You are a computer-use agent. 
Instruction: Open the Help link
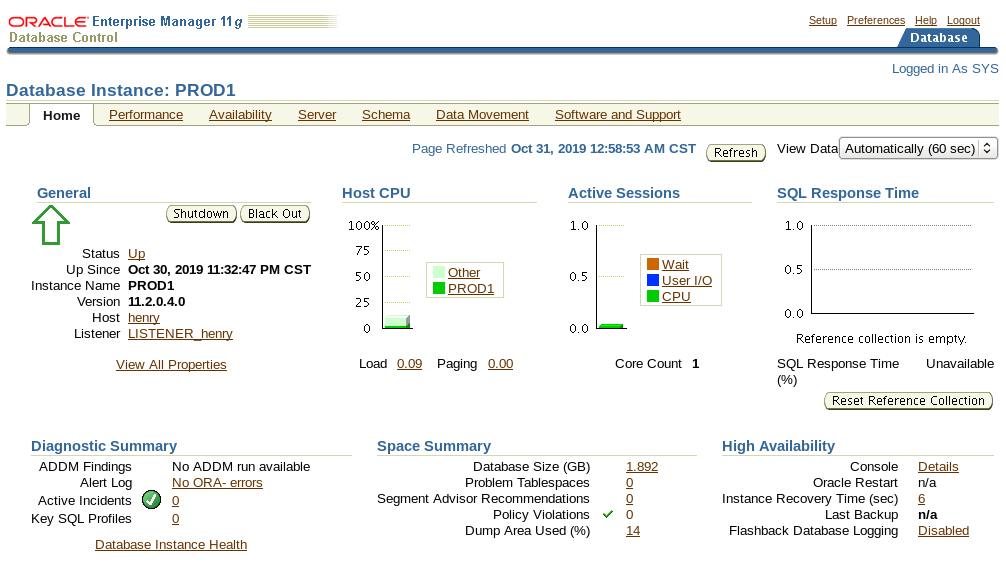(x=926, y=20)
